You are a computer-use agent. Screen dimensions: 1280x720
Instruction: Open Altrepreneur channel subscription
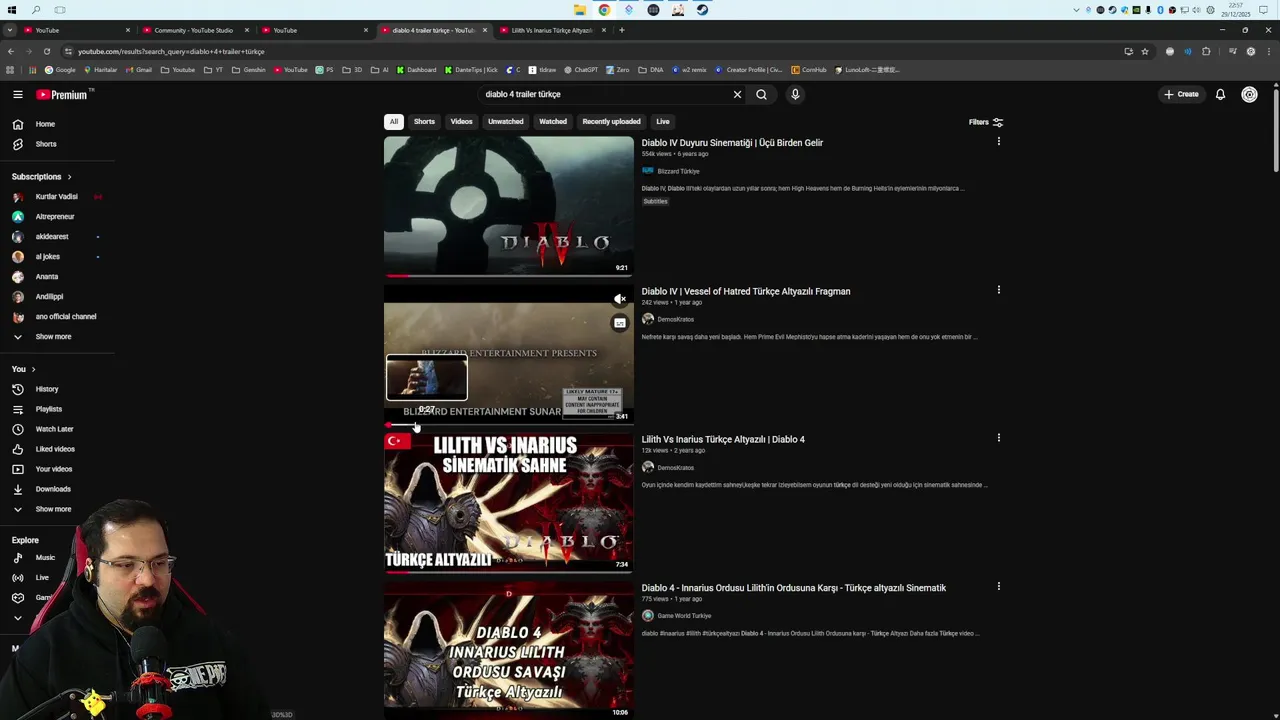click(x=57, y=217)
